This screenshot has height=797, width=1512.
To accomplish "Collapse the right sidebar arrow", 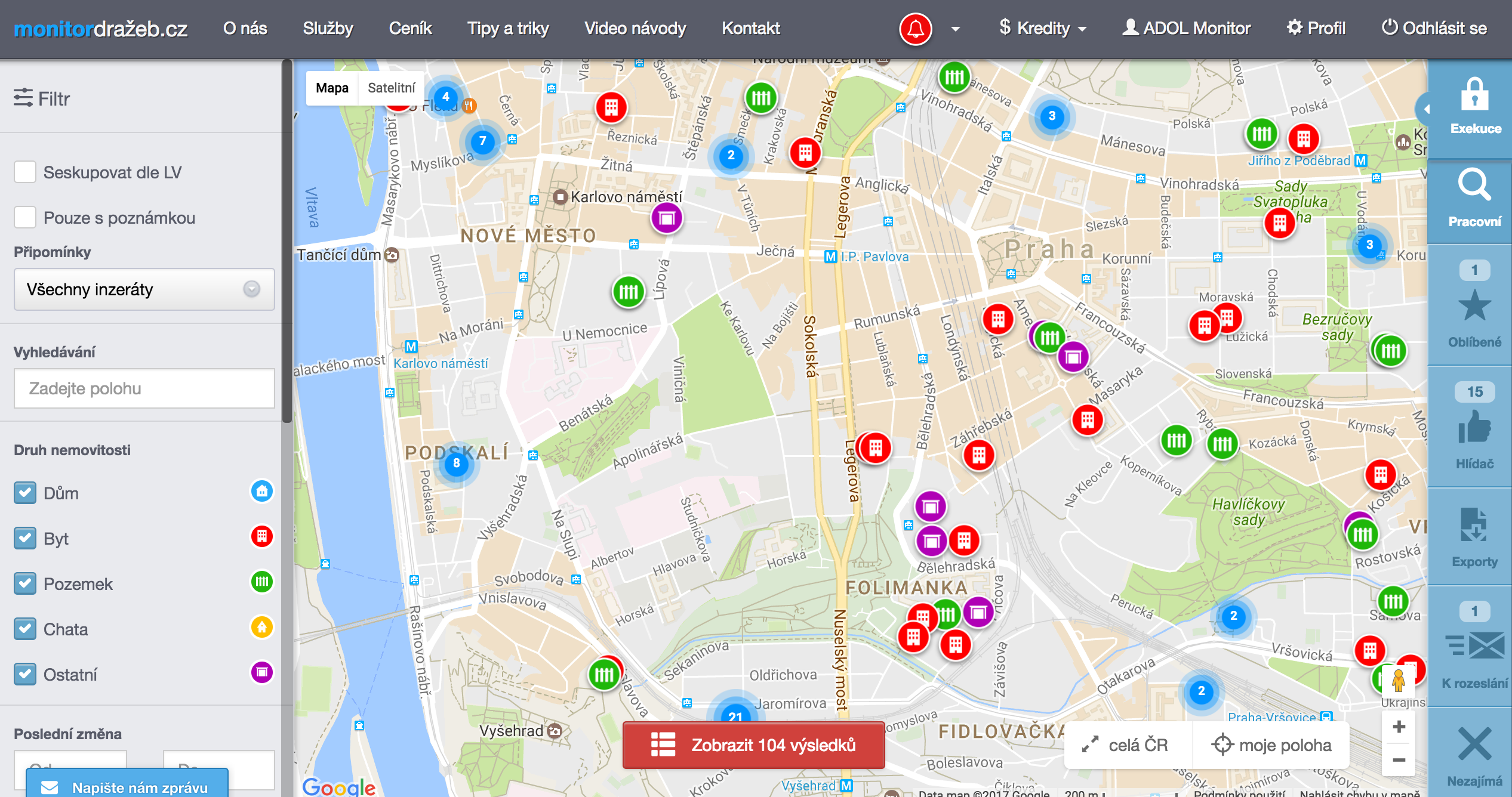I will [1426, 109].
